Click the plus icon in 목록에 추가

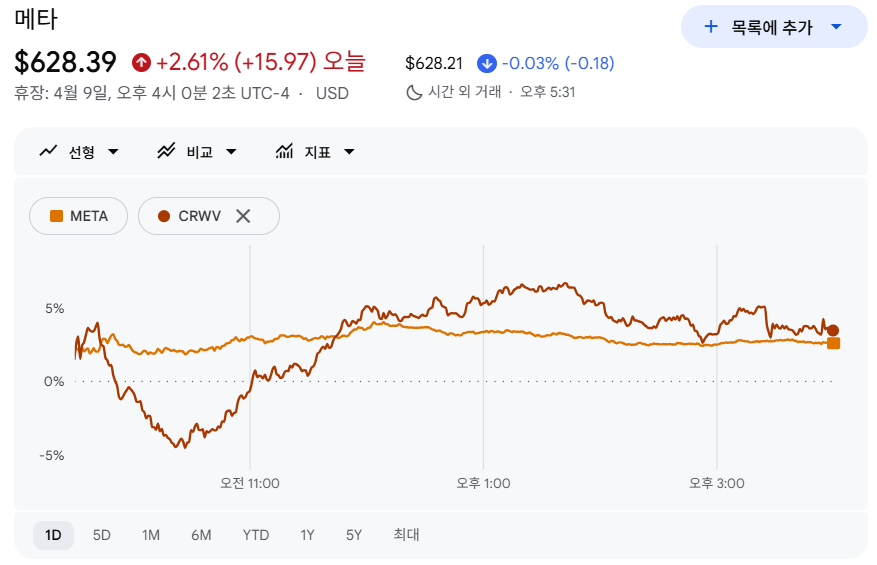pyautogui.click(x=711, y=27)
